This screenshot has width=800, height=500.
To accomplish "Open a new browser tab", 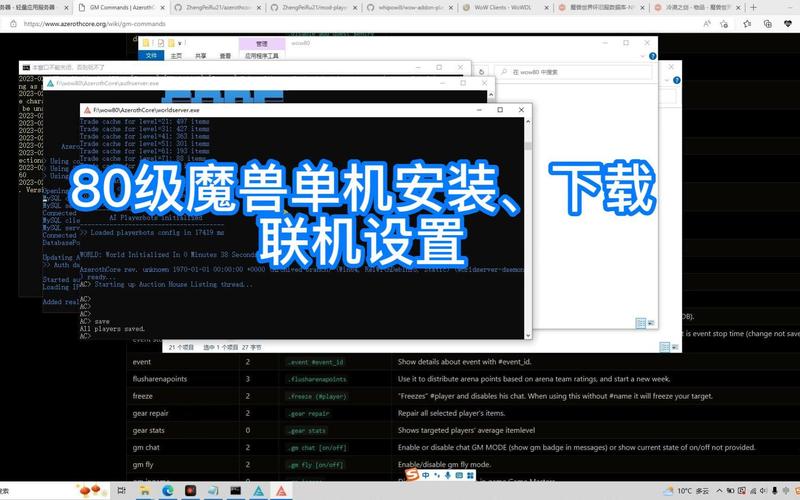I will [753, 8].
